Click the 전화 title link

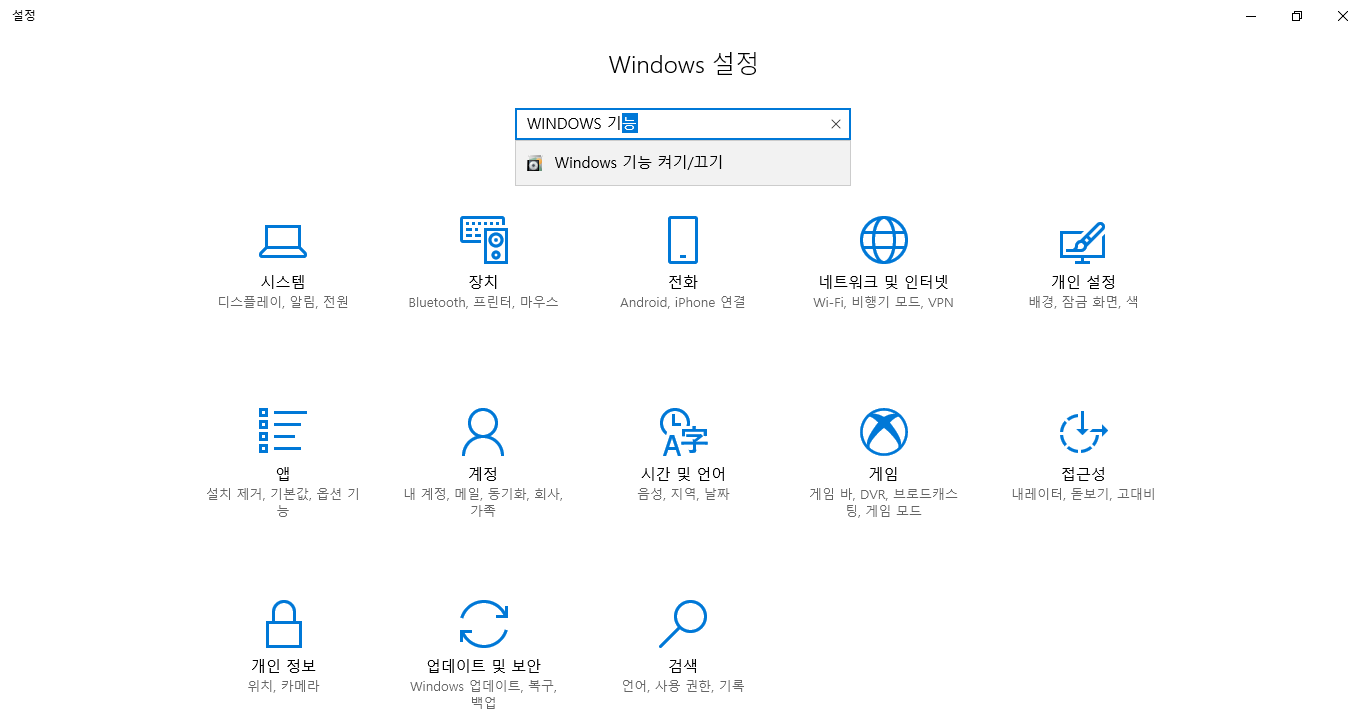pyautogui.click(x=683, y=282)
